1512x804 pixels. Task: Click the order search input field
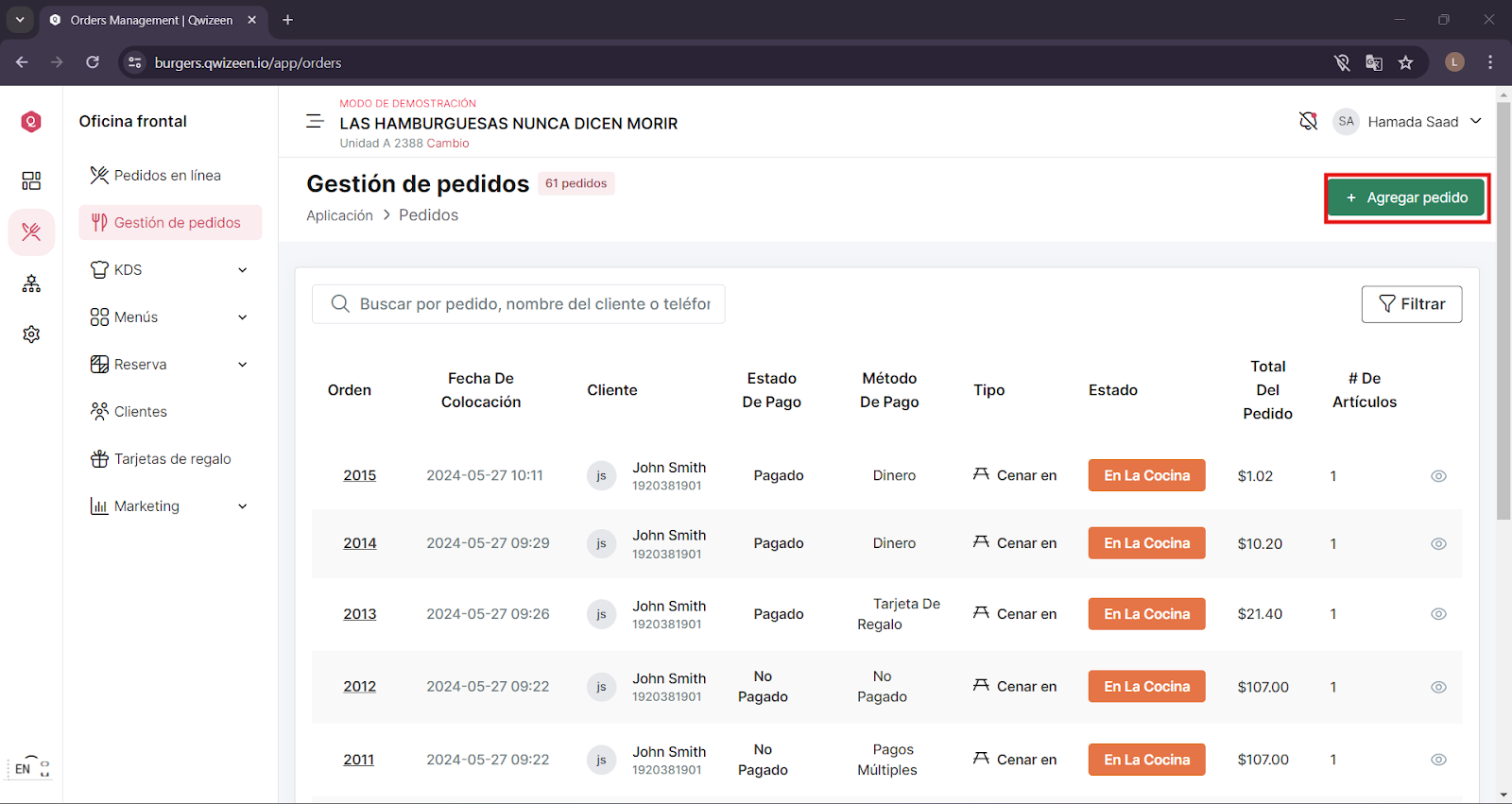519,304
